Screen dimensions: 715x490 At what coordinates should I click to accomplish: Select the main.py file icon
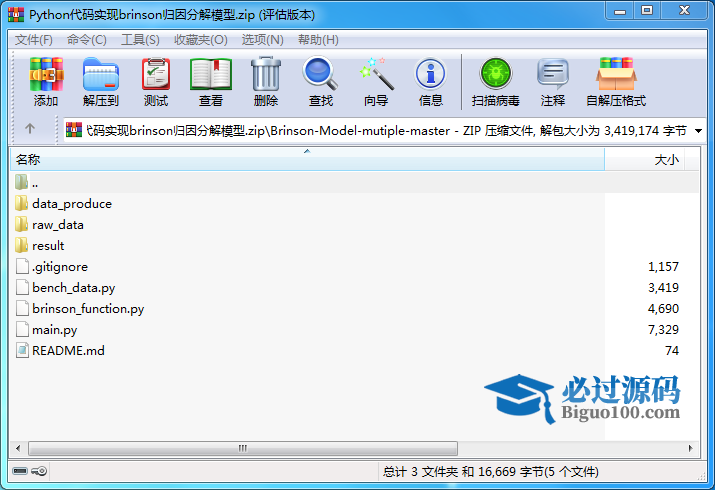coord(22,329)
